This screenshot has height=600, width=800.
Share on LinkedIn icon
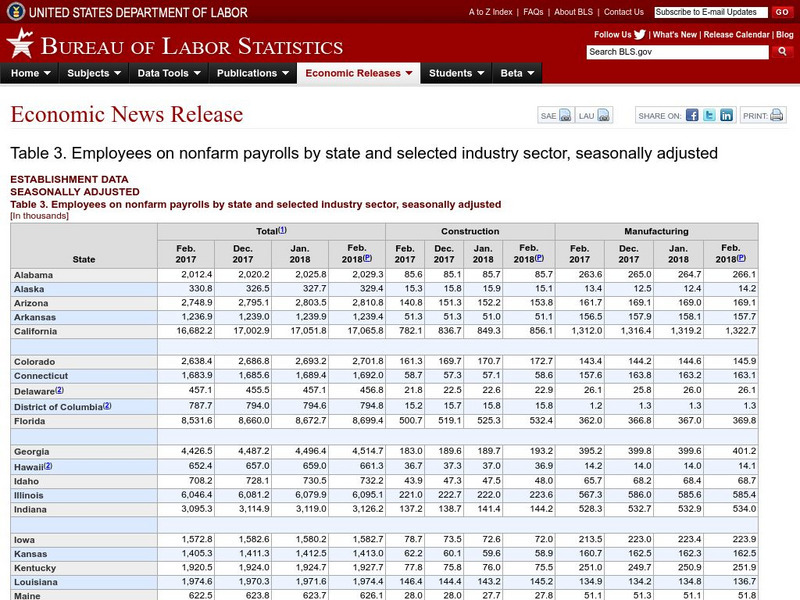point(726,115)
